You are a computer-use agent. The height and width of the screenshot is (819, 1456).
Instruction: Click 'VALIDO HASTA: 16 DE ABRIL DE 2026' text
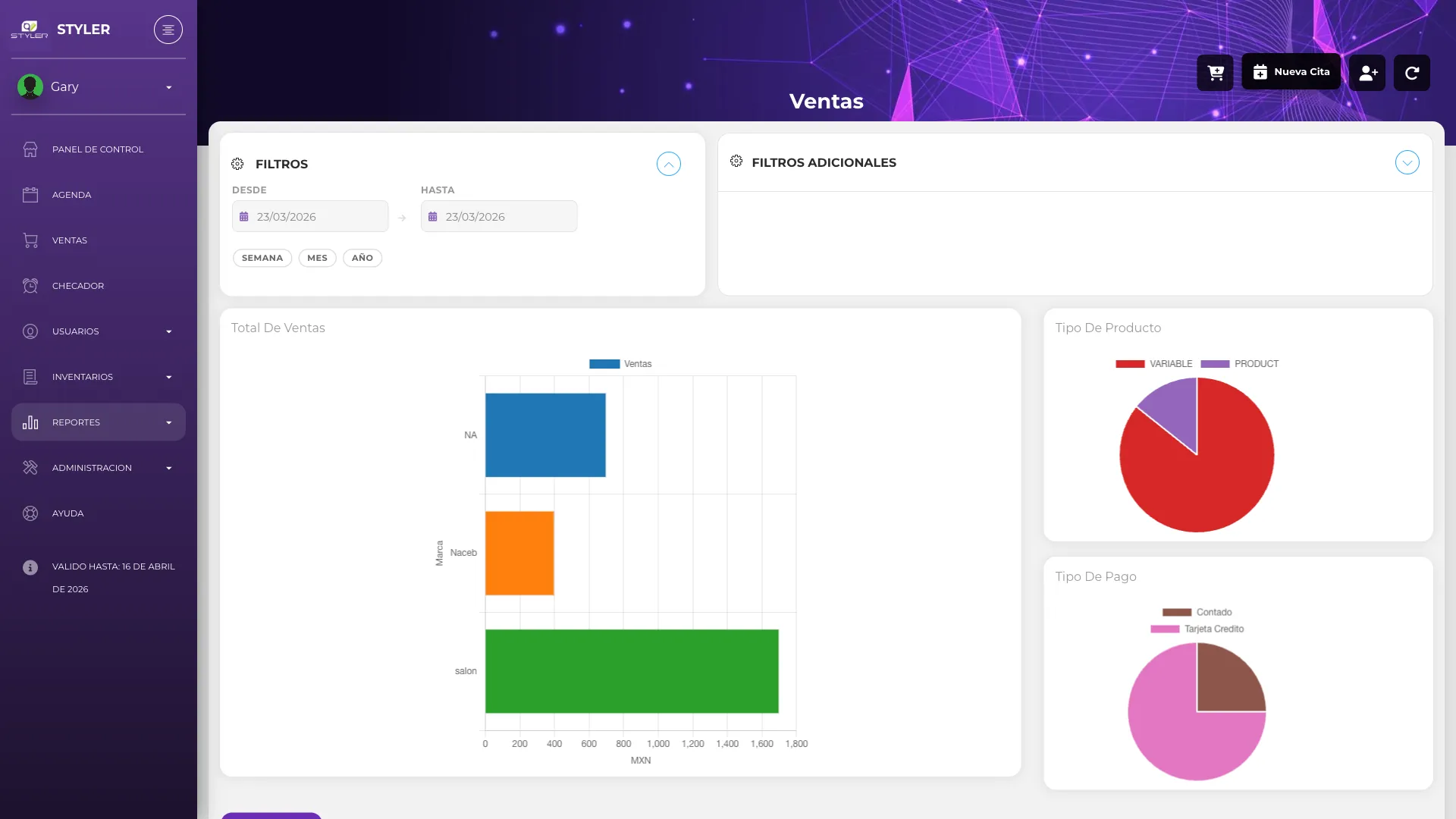(114, 578)
